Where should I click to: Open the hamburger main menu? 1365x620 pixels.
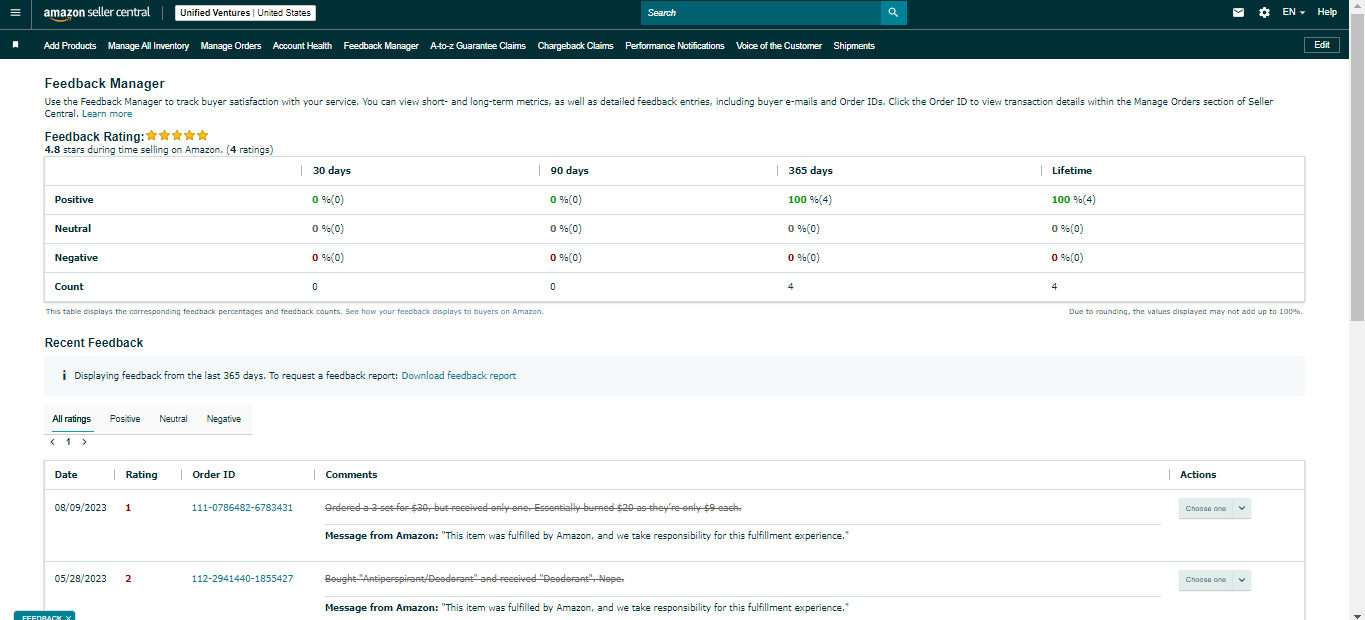(15, 13)
